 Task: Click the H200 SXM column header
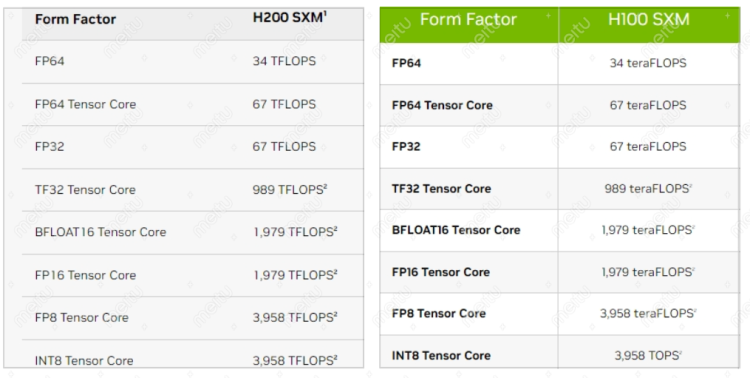click(x=290, y=18)
